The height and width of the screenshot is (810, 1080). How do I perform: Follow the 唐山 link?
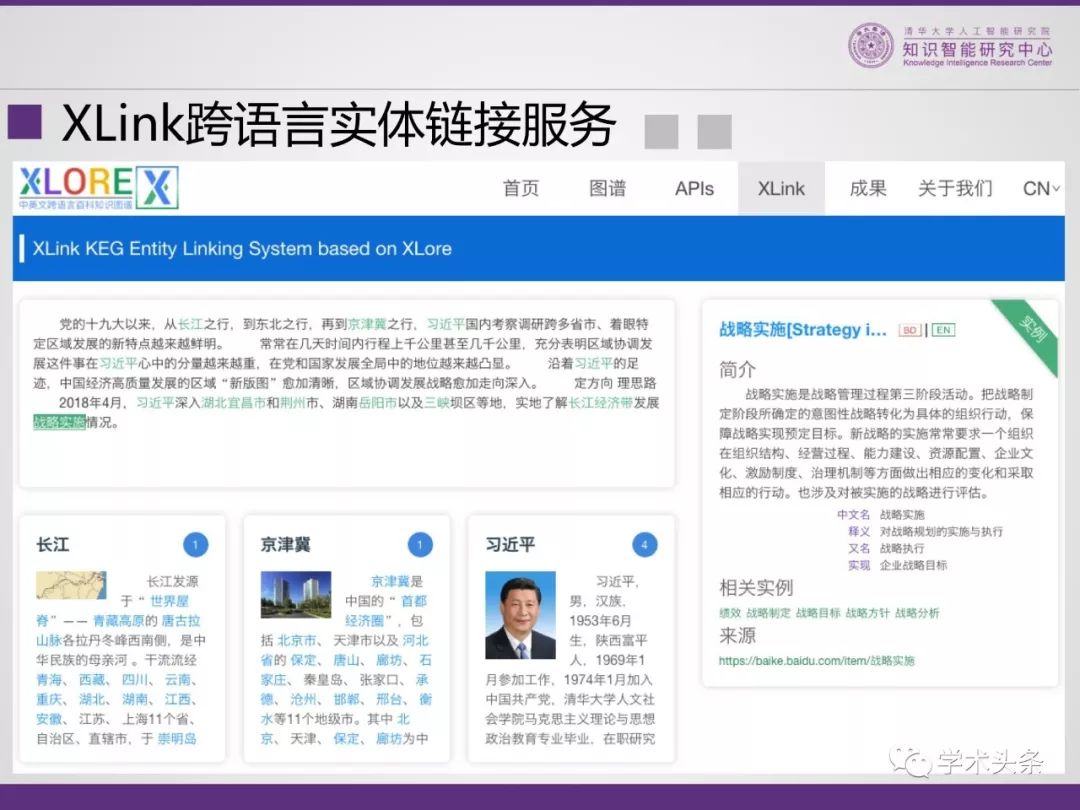click(346, 660)
